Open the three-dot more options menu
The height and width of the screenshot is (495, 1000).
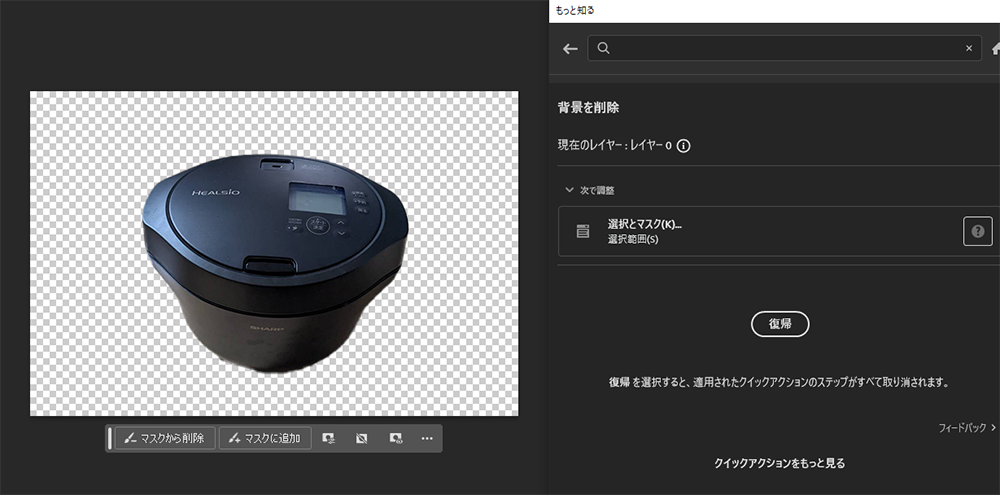coord(427,438)
